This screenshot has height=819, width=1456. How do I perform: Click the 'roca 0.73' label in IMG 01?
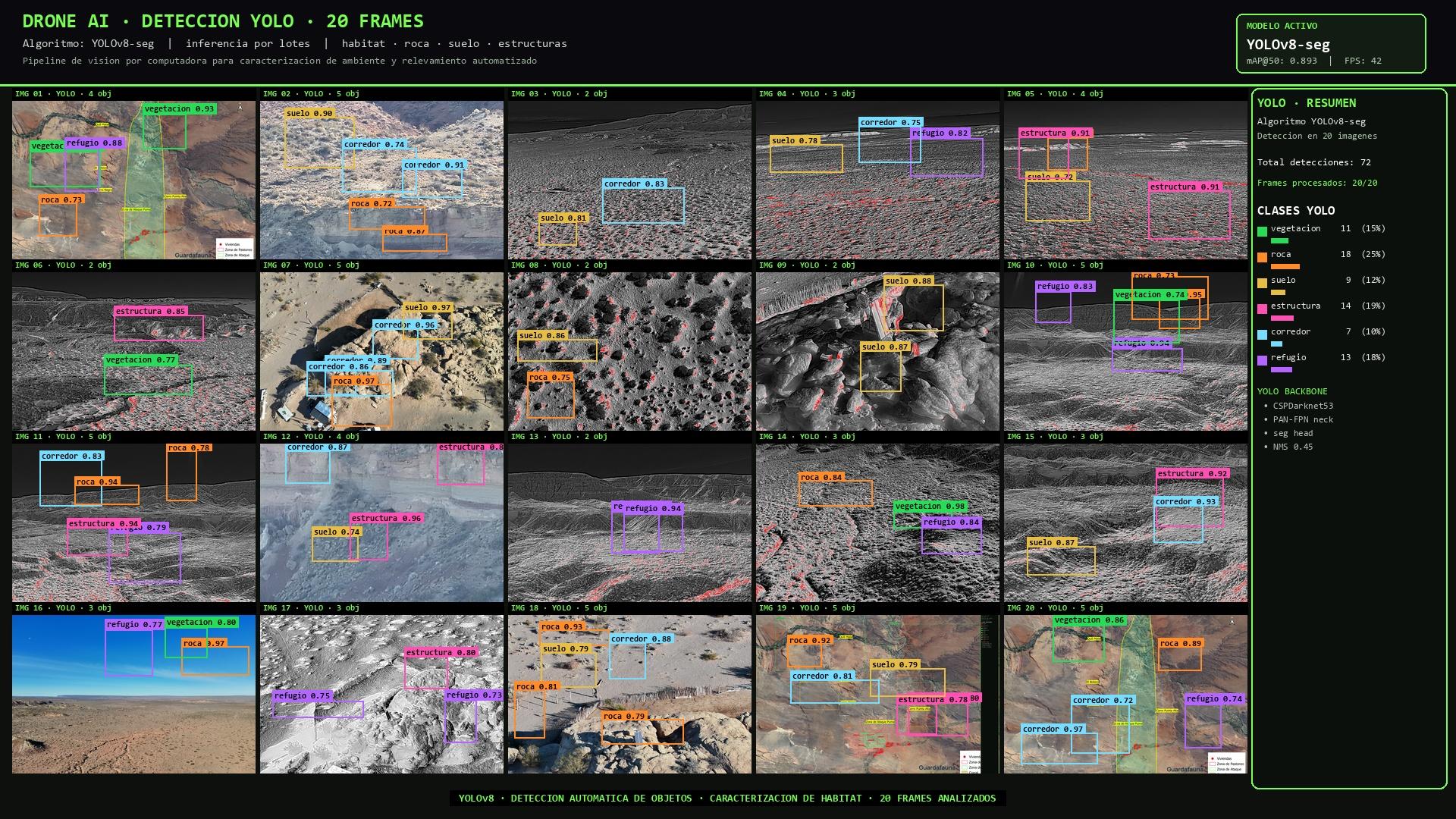coord(61,199)
